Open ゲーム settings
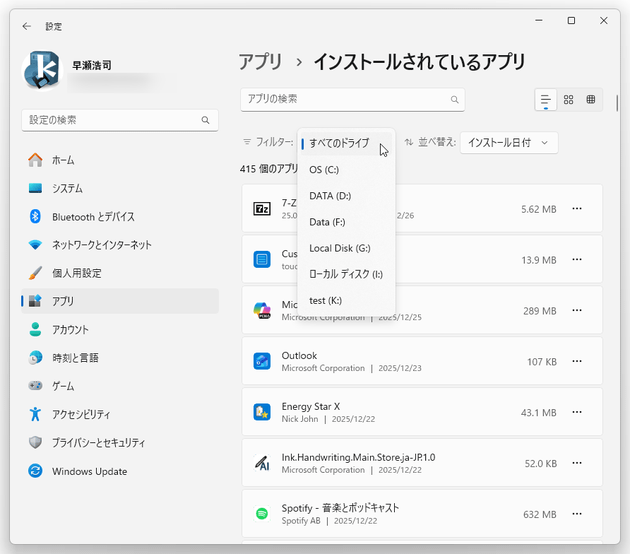This screenshot has height=554, width=630. click(120, 386)
